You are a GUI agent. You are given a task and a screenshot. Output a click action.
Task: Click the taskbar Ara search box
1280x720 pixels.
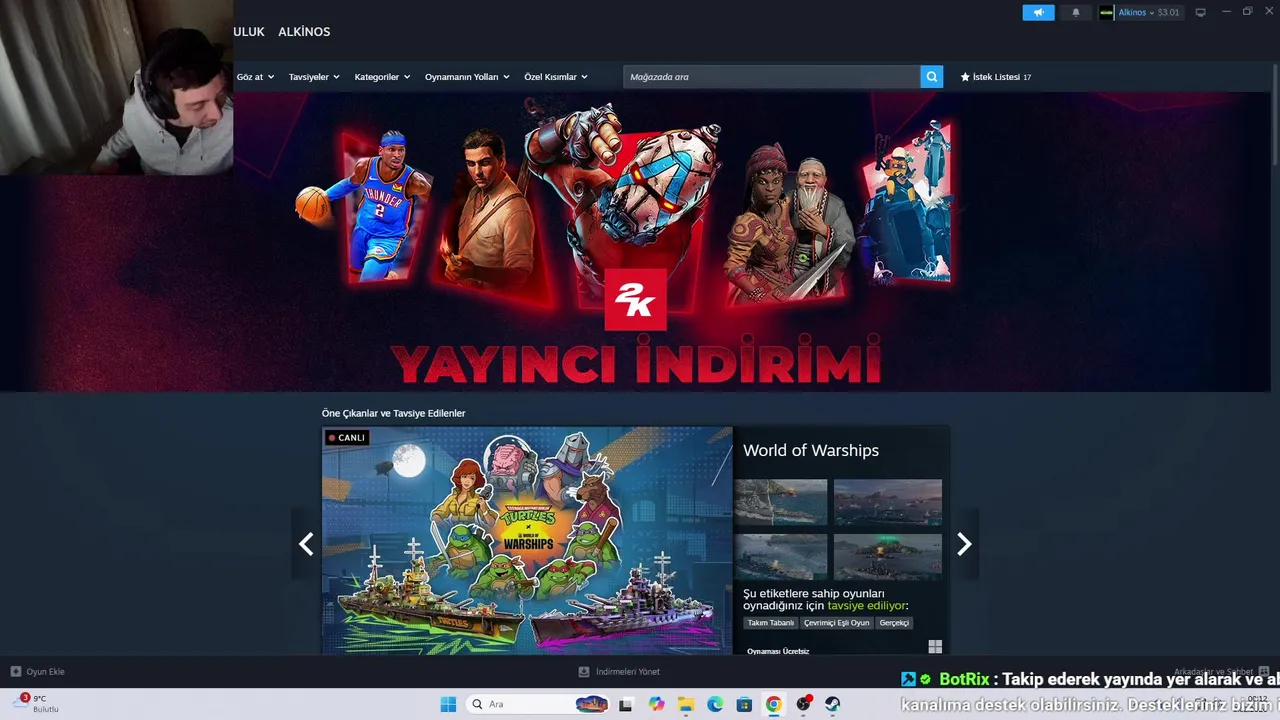[x=538, y=704]
